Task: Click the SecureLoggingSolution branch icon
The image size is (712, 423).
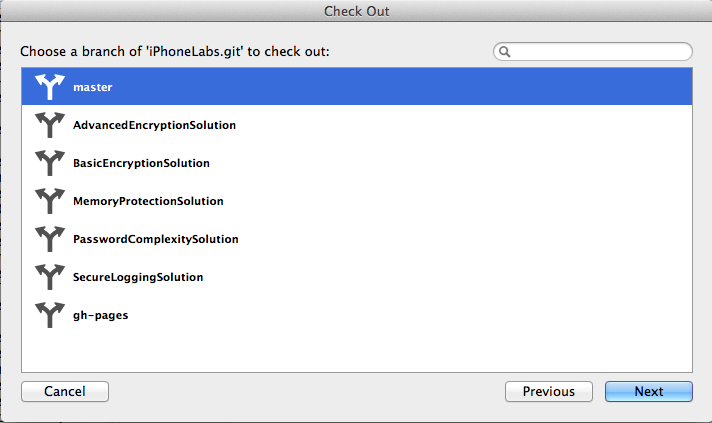Action: click(49, 277)
